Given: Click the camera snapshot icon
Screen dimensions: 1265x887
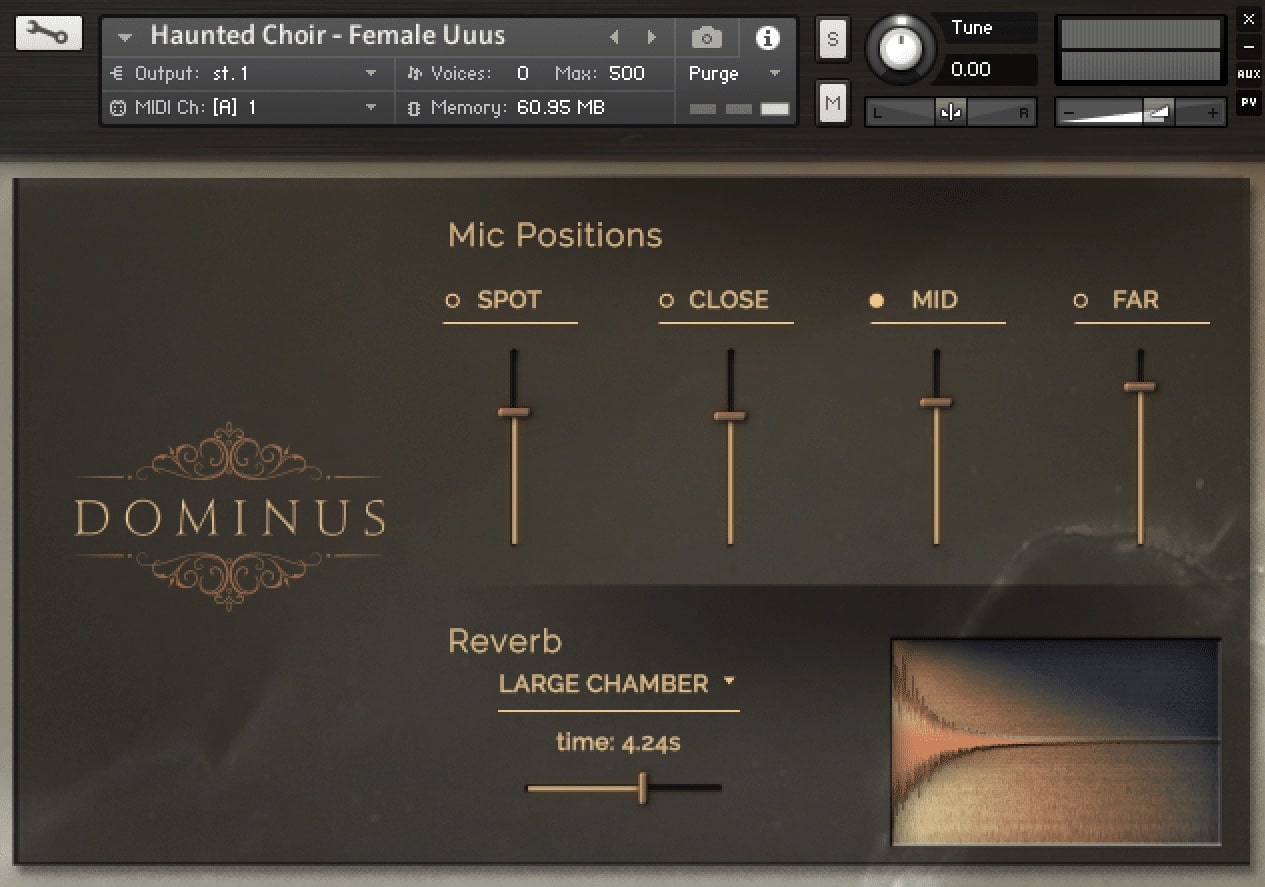Looking at the screenshot, I should (706, 37).
